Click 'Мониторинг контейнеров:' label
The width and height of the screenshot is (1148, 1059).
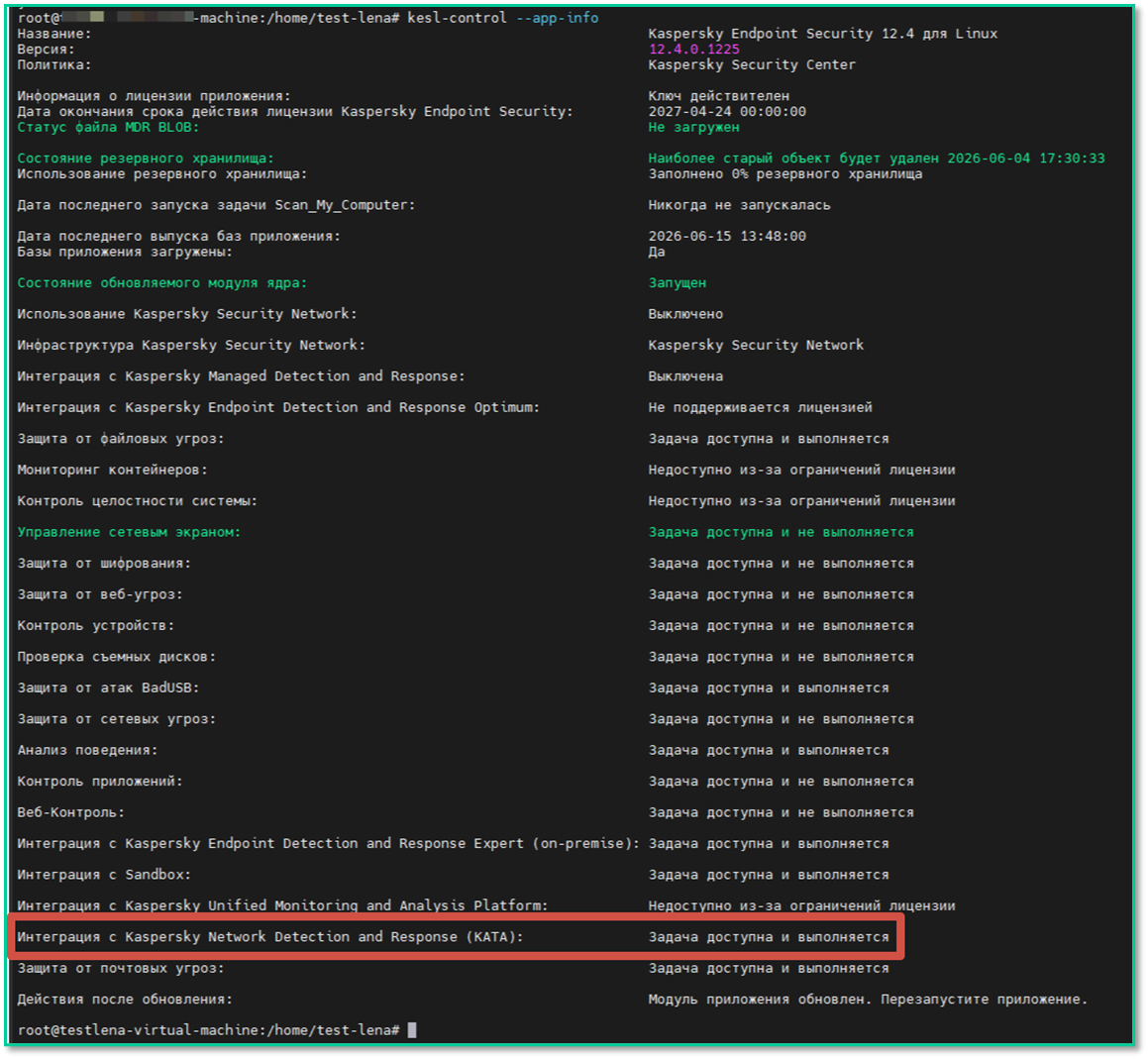pyautogui.click(x=112, y=470)
